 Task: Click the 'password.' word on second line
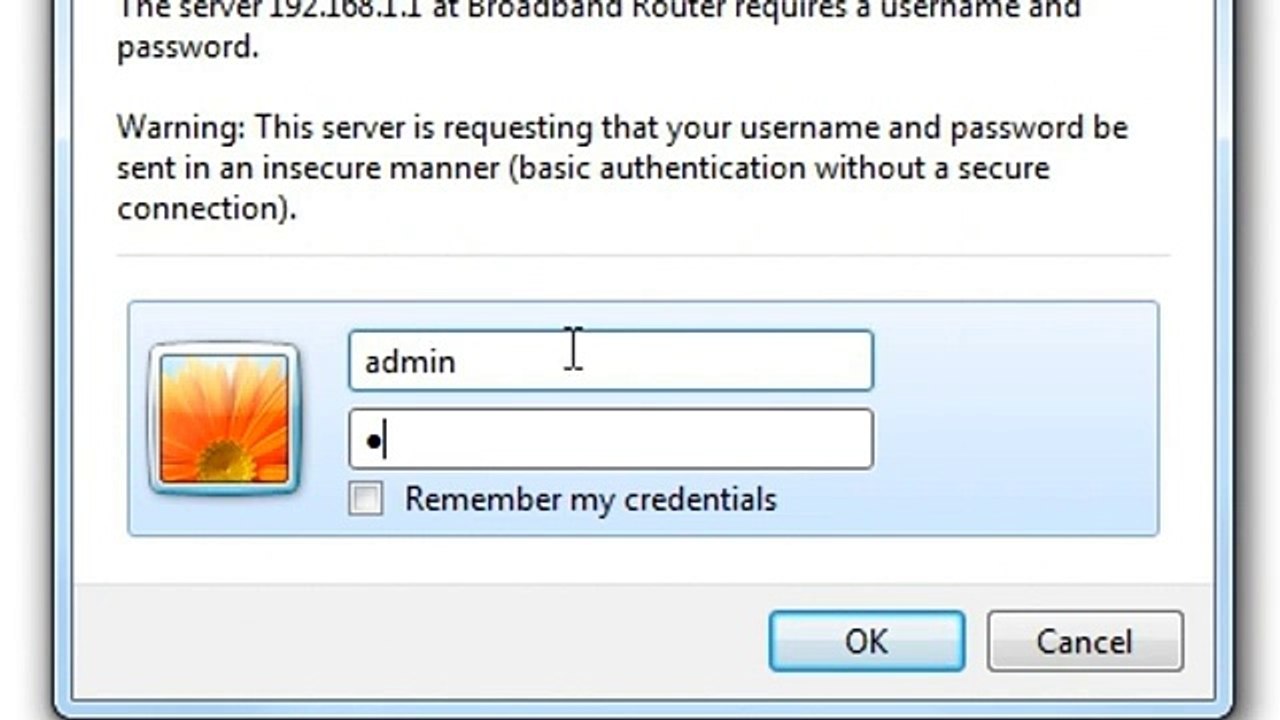tap(188, 48)
